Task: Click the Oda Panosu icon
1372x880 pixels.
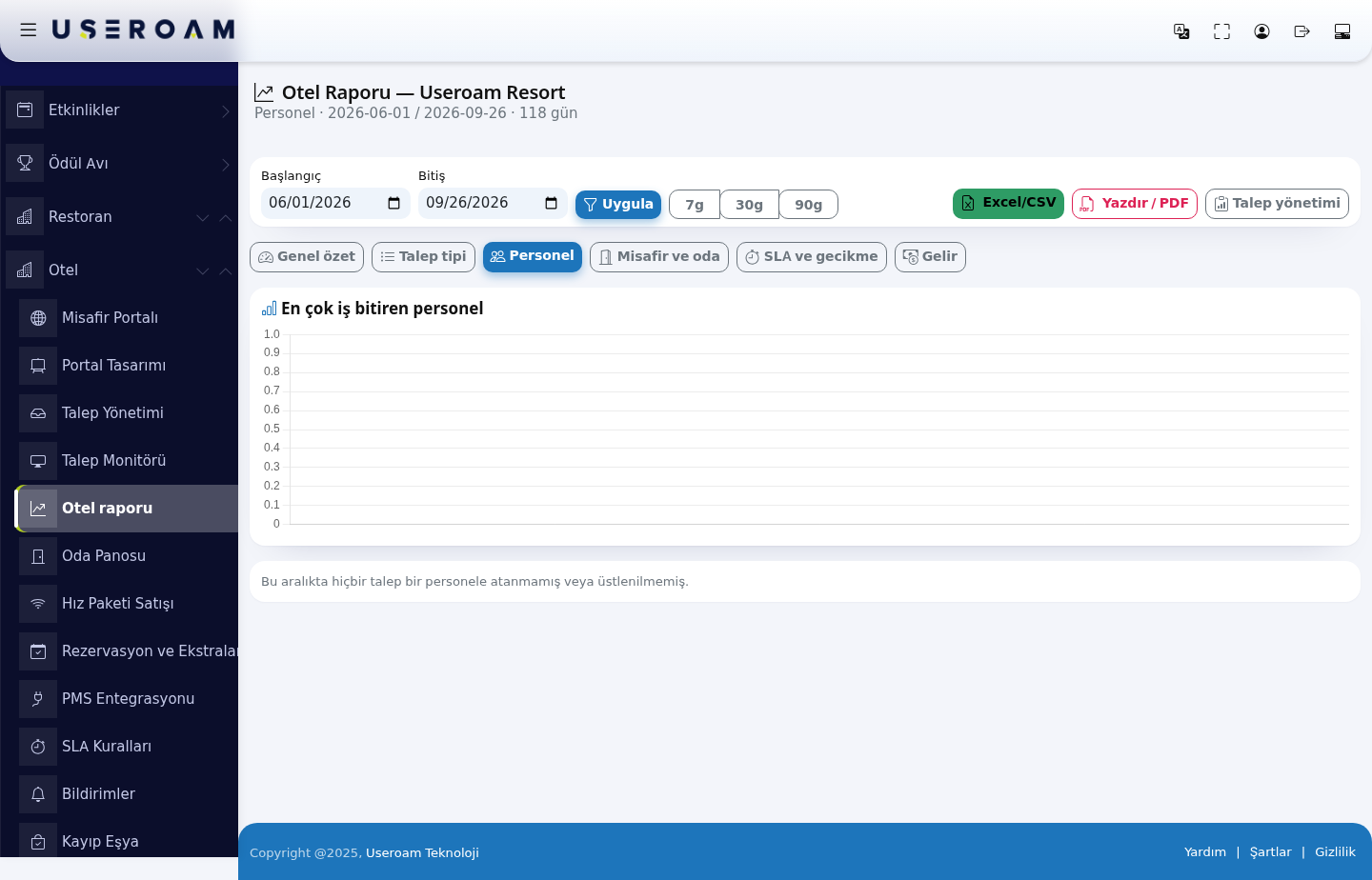Action: pyautogui.click(x=38, y=556)
